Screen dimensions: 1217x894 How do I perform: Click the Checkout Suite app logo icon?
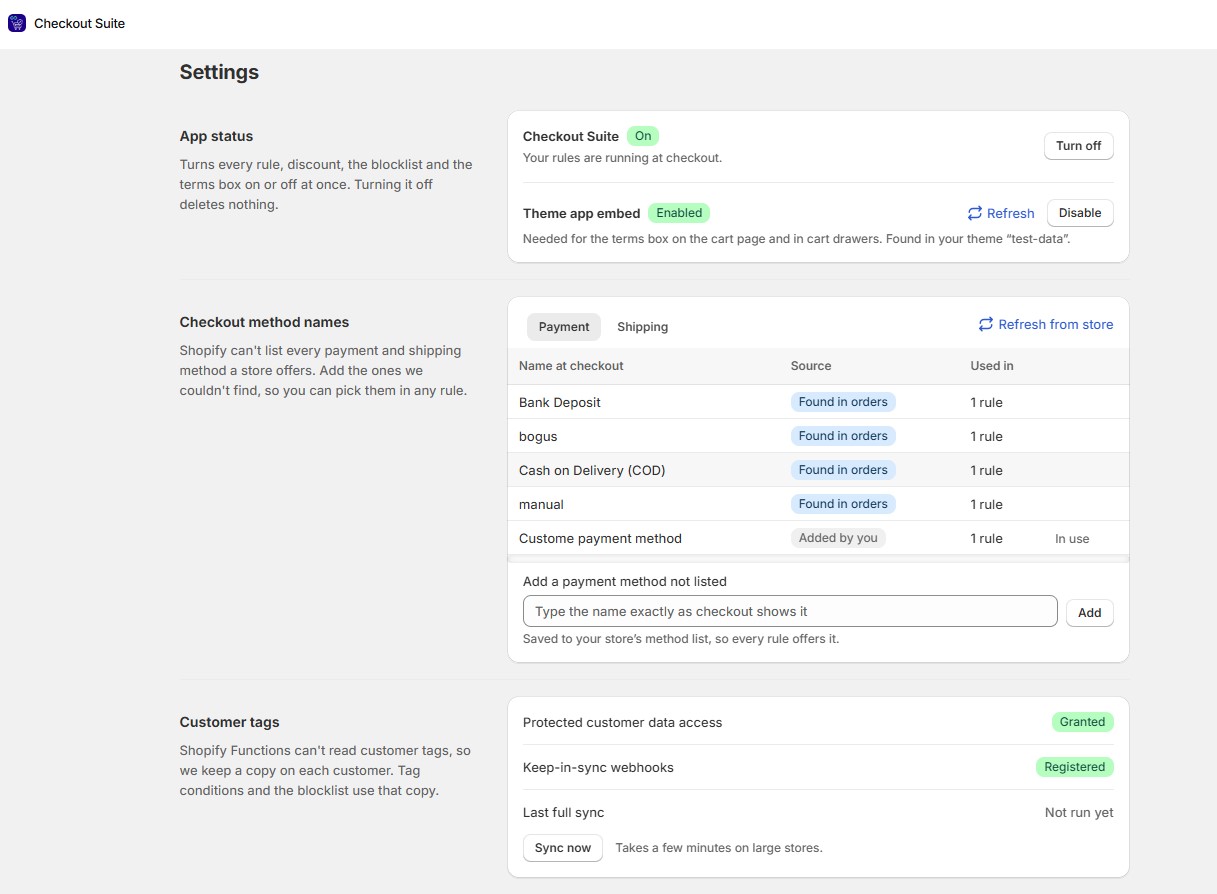click(17, 23)
